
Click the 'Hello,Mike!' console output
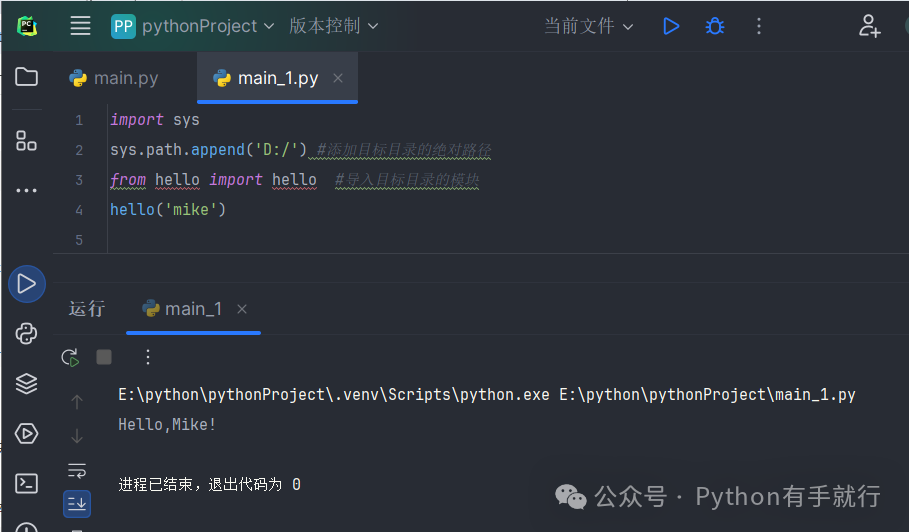pyautogui.click(x=167, y=425)
